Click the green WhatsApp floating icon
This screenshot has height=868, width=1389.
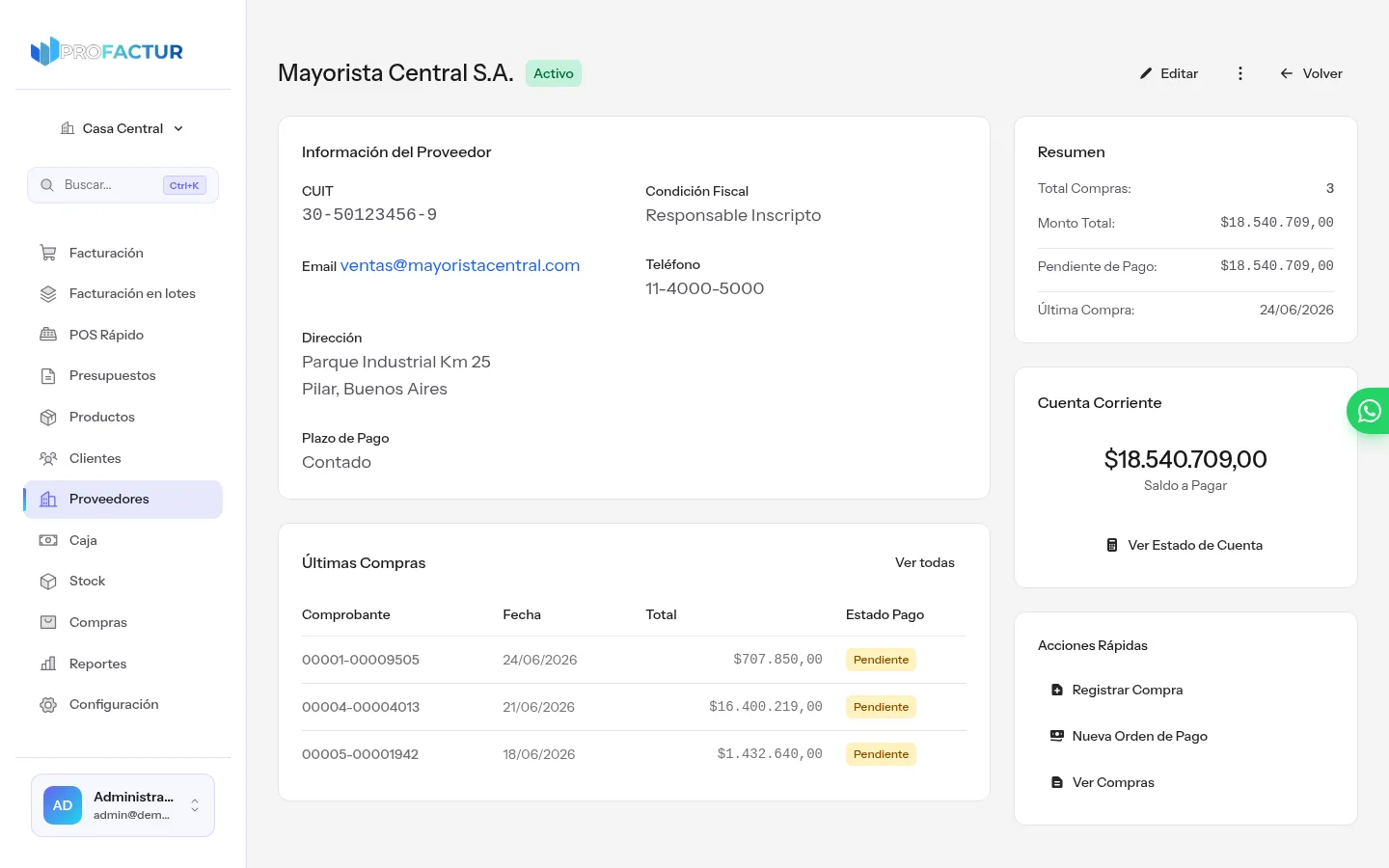tap(1368, 411)
